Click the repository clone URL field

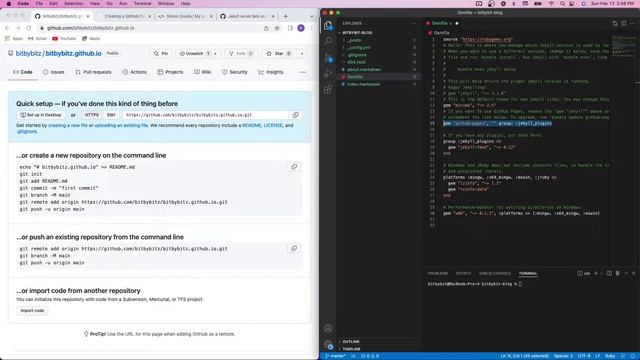tap(205, 115)
